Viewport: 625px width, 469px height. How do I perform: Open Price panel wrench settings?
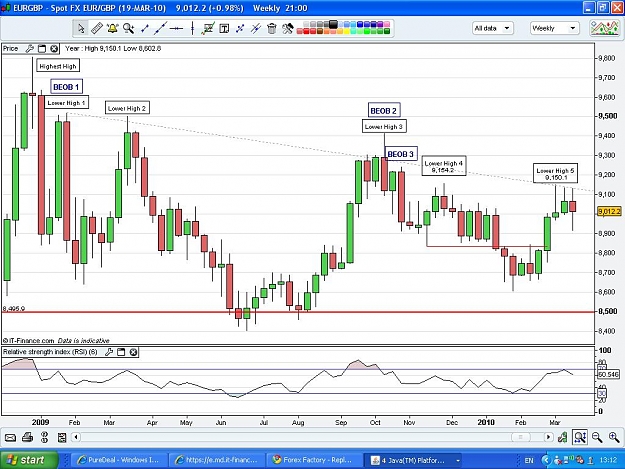pos(29,49)
